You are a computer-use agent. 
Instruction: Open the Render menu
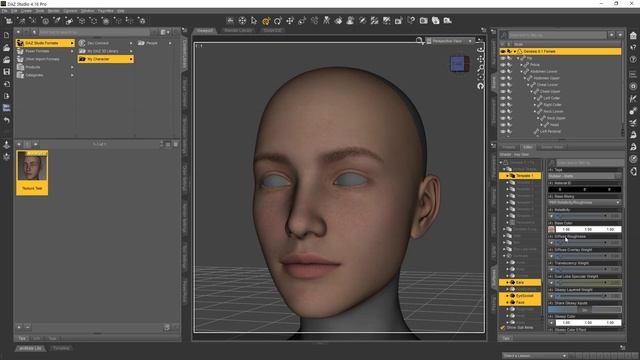(53, 11)
